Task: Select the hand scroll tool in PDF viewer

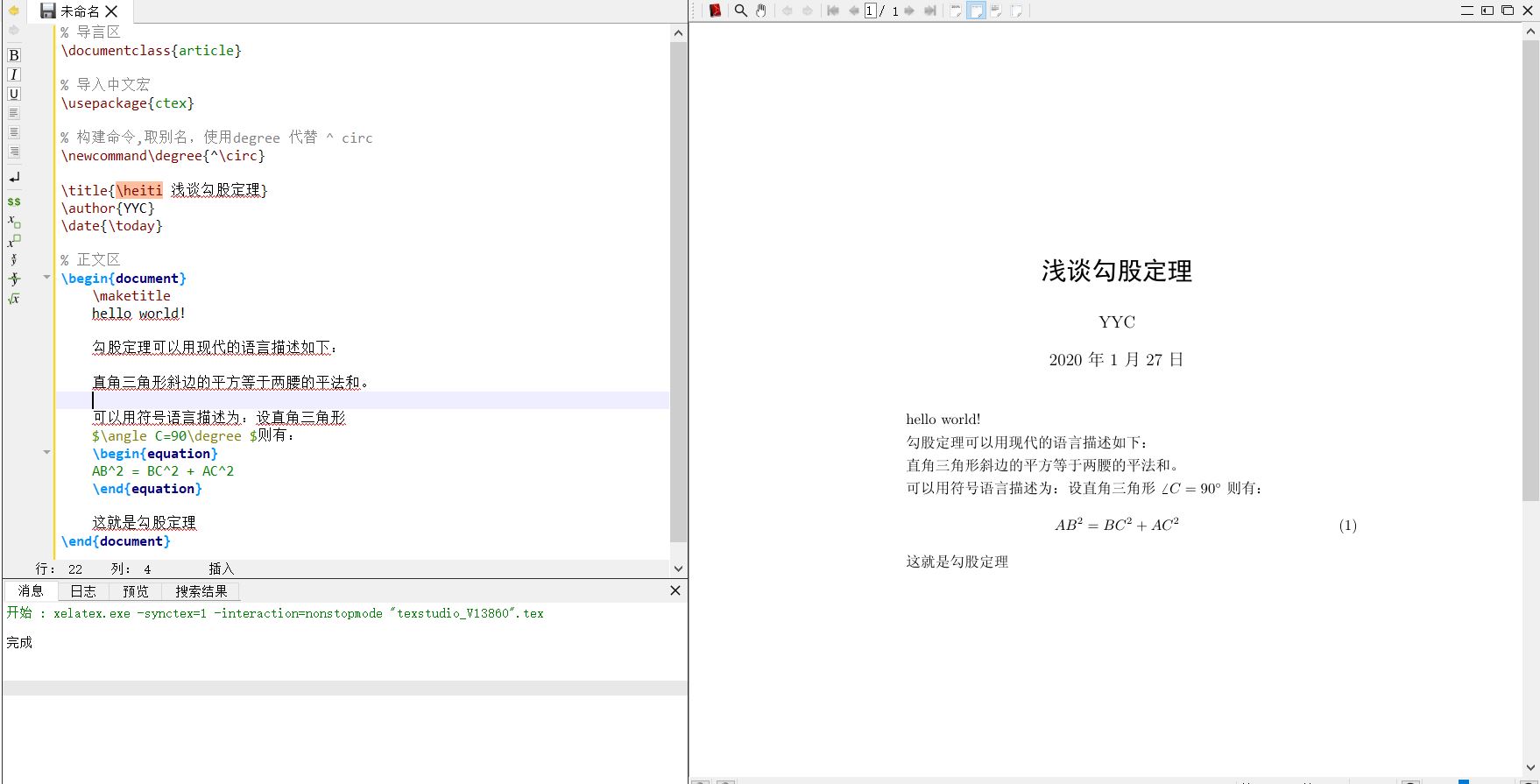Action: (x=761, y=11)
